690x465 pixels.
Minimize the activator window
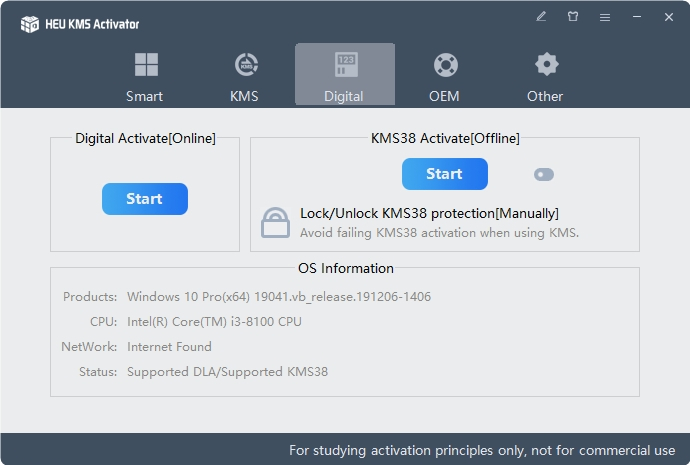(637, 17)
